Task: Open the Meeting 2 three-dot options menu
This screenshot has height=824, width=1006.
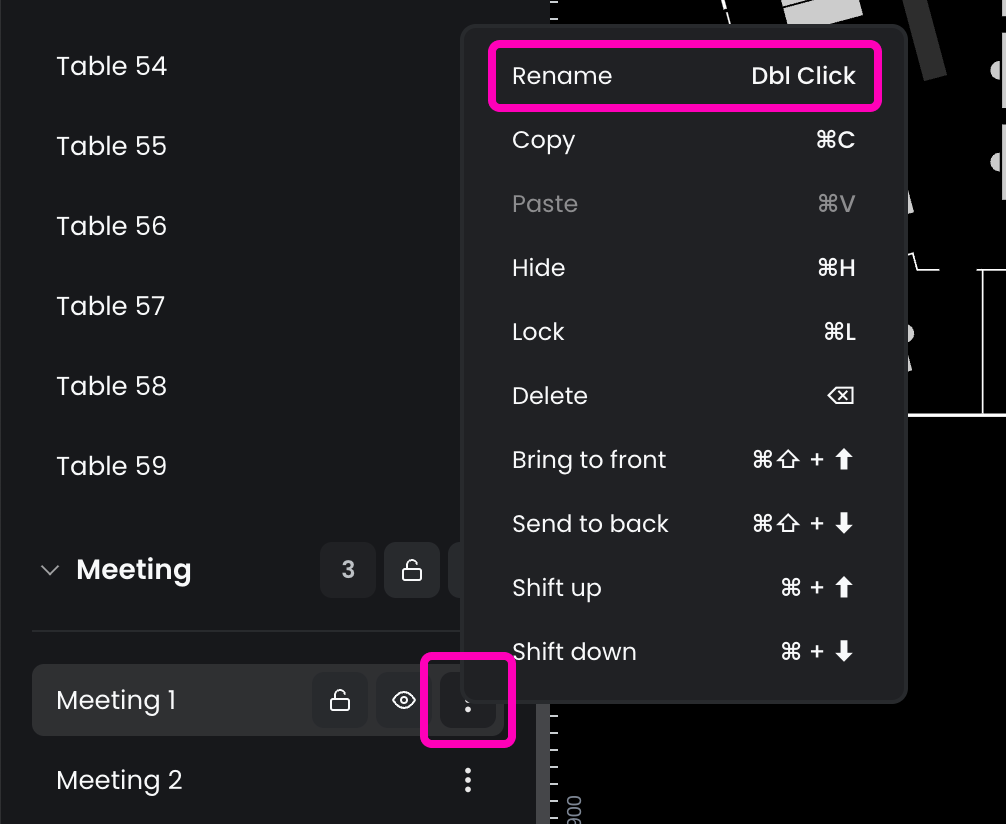Action: click(x=467, y=780)
